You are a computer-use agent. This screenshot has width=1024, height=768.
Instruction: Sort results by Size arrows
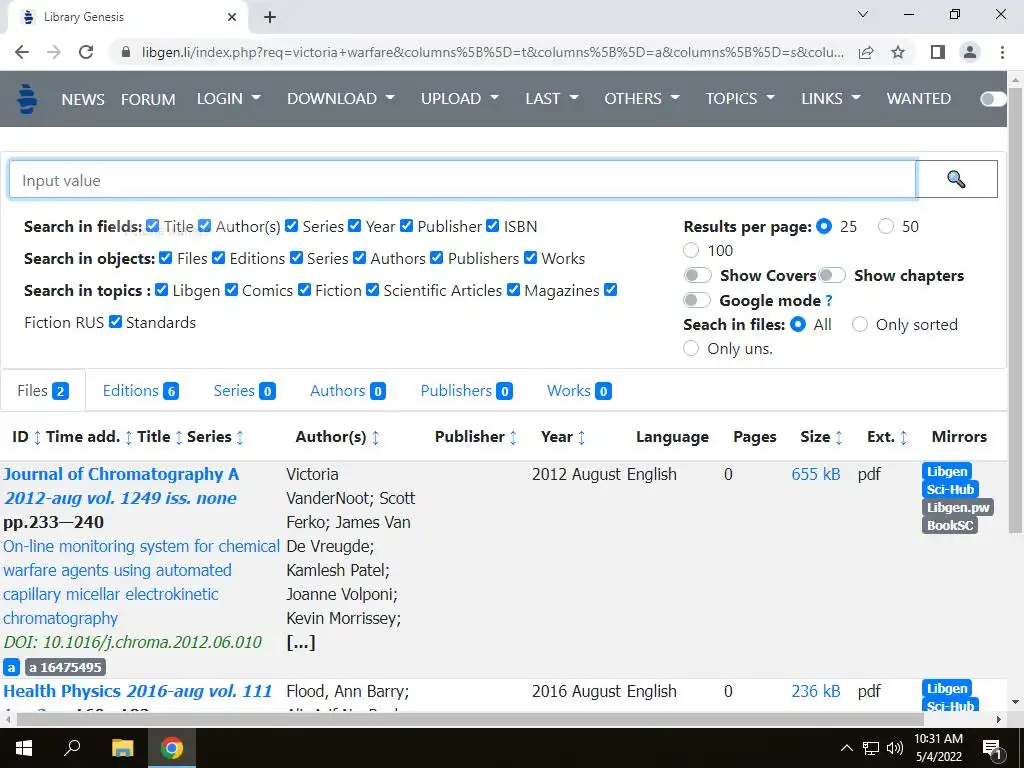point(839,438)
